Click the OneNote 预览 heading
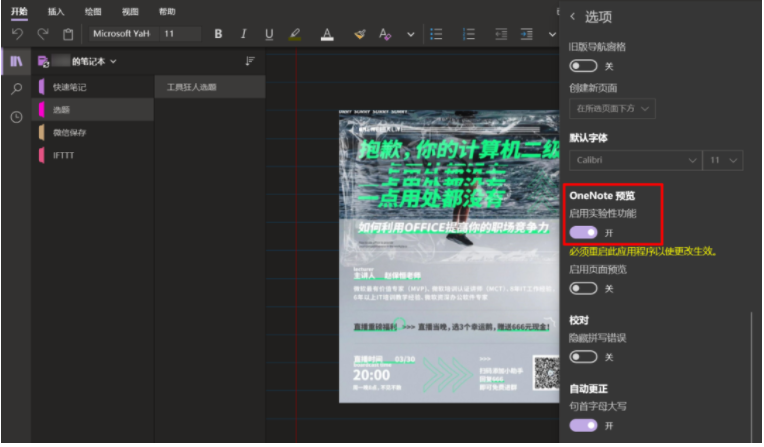Screen dimensions: 764x447 (602, 195)
